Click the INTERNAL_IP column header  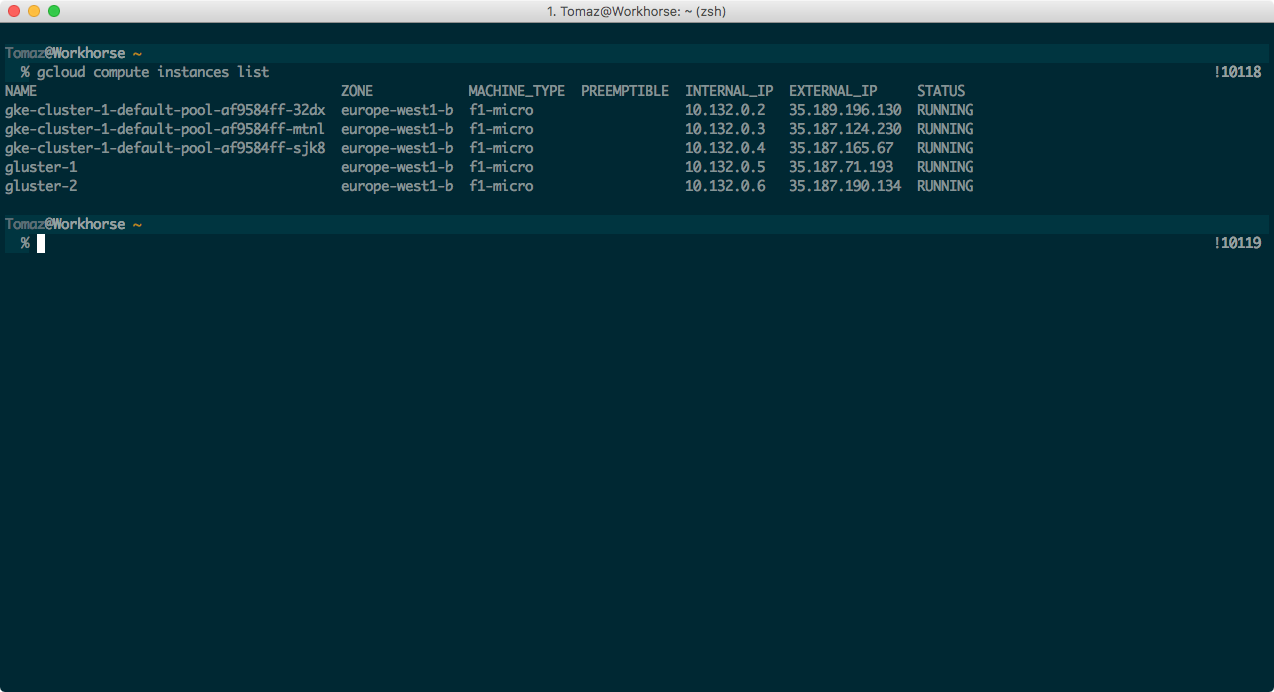tap(729, 91)
